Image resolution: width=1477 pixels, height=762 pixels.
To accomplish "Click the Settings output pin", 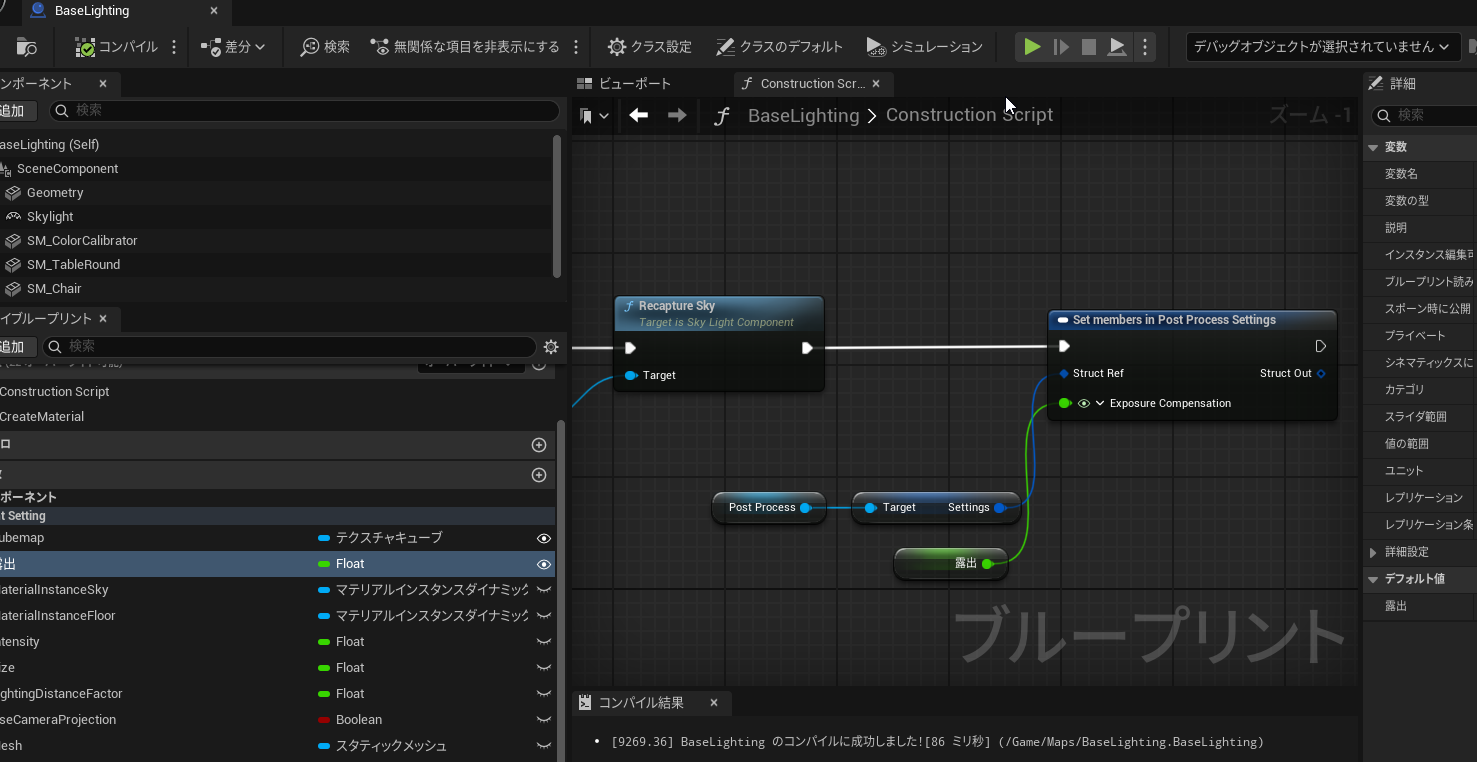I will tap(1000, 507).
